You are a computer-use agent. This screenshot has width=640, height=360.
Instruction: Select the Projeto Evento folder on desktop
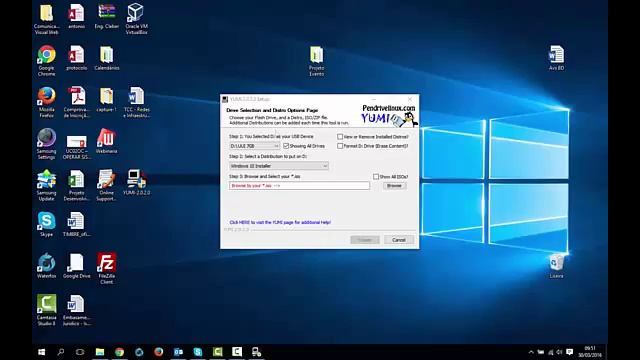click(x=316, y=60)
